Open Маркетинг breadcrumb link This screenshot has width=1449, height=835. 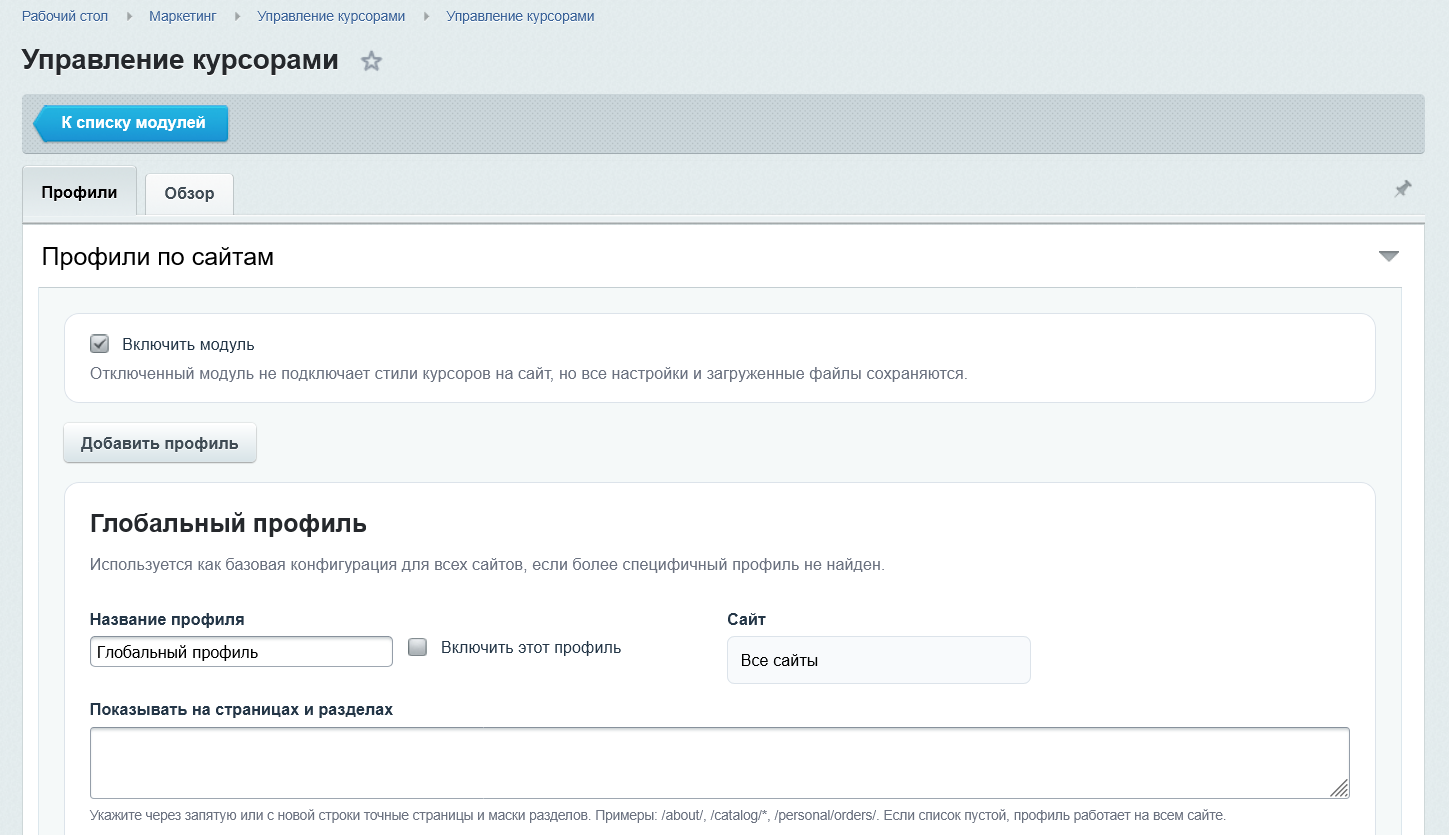(x=182, y=16)
